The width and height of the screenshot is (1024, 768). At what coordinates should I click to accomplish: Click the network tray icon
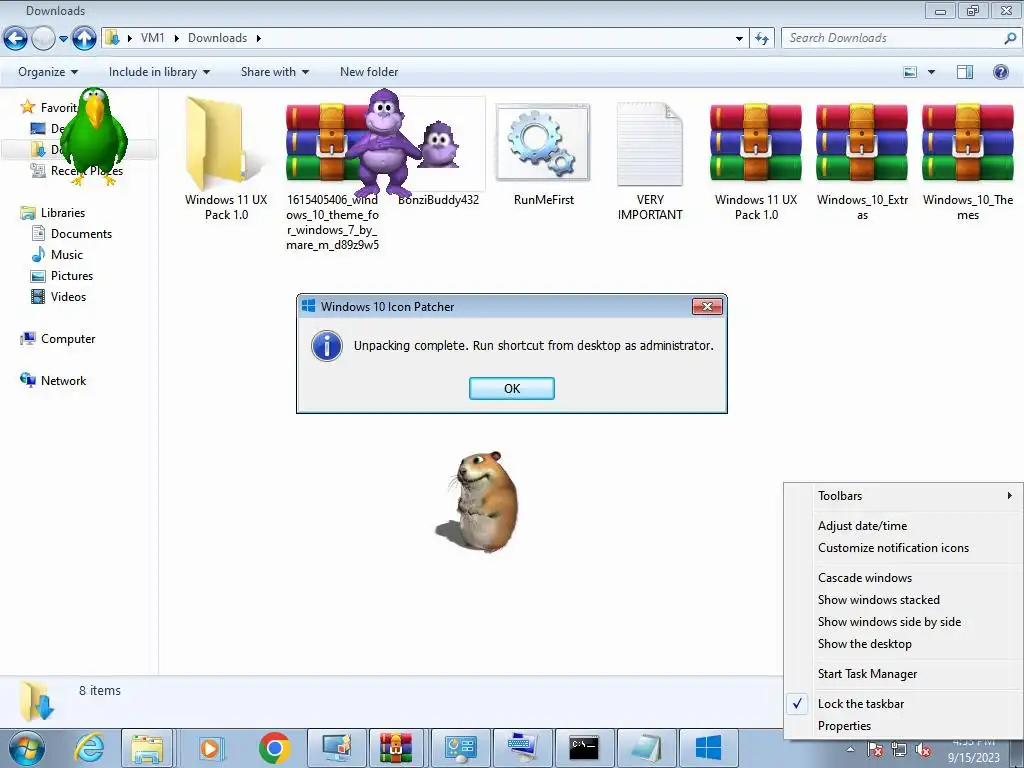point(899,750)
